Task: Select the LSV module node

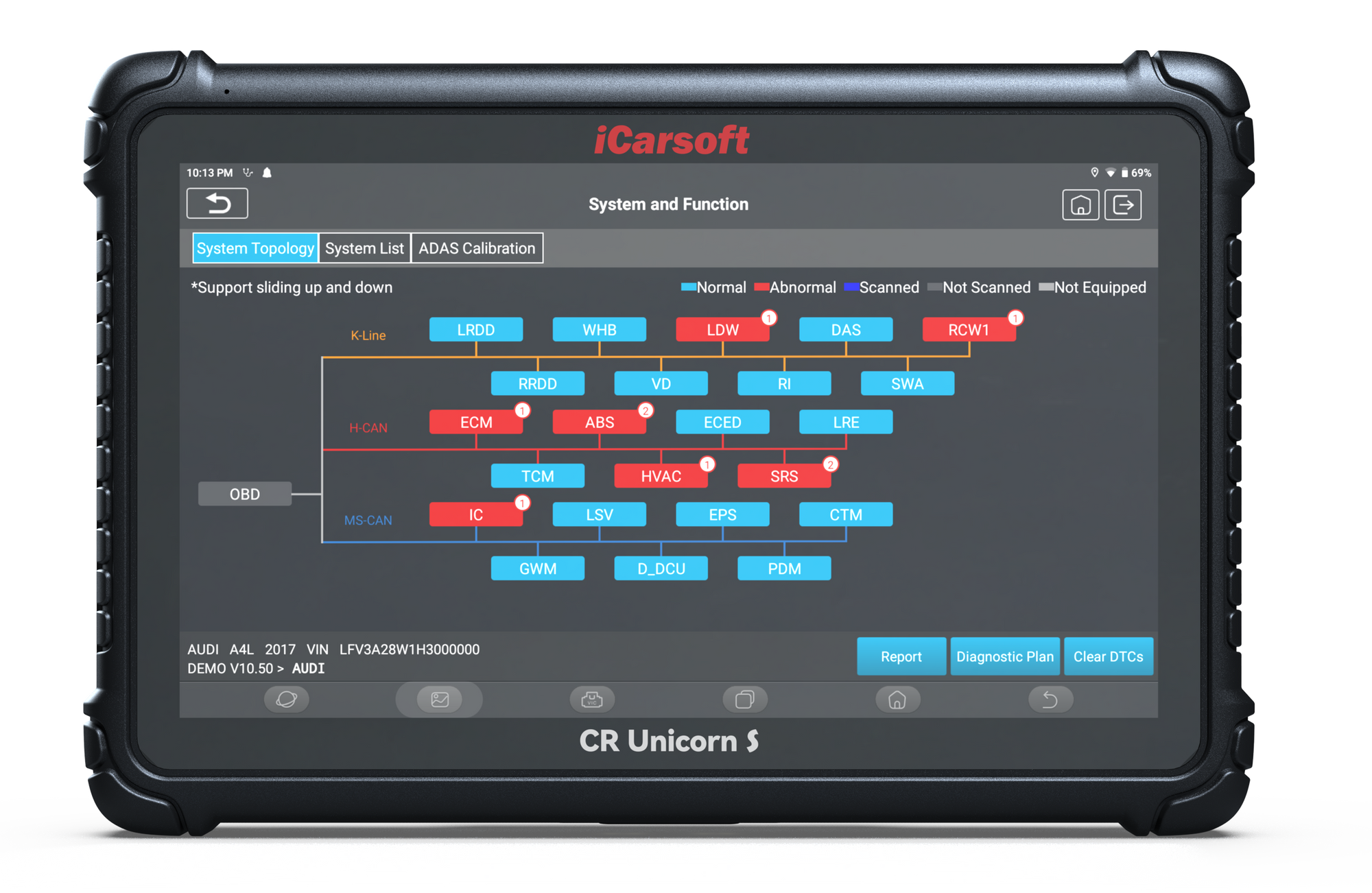Action: [600, 514]
